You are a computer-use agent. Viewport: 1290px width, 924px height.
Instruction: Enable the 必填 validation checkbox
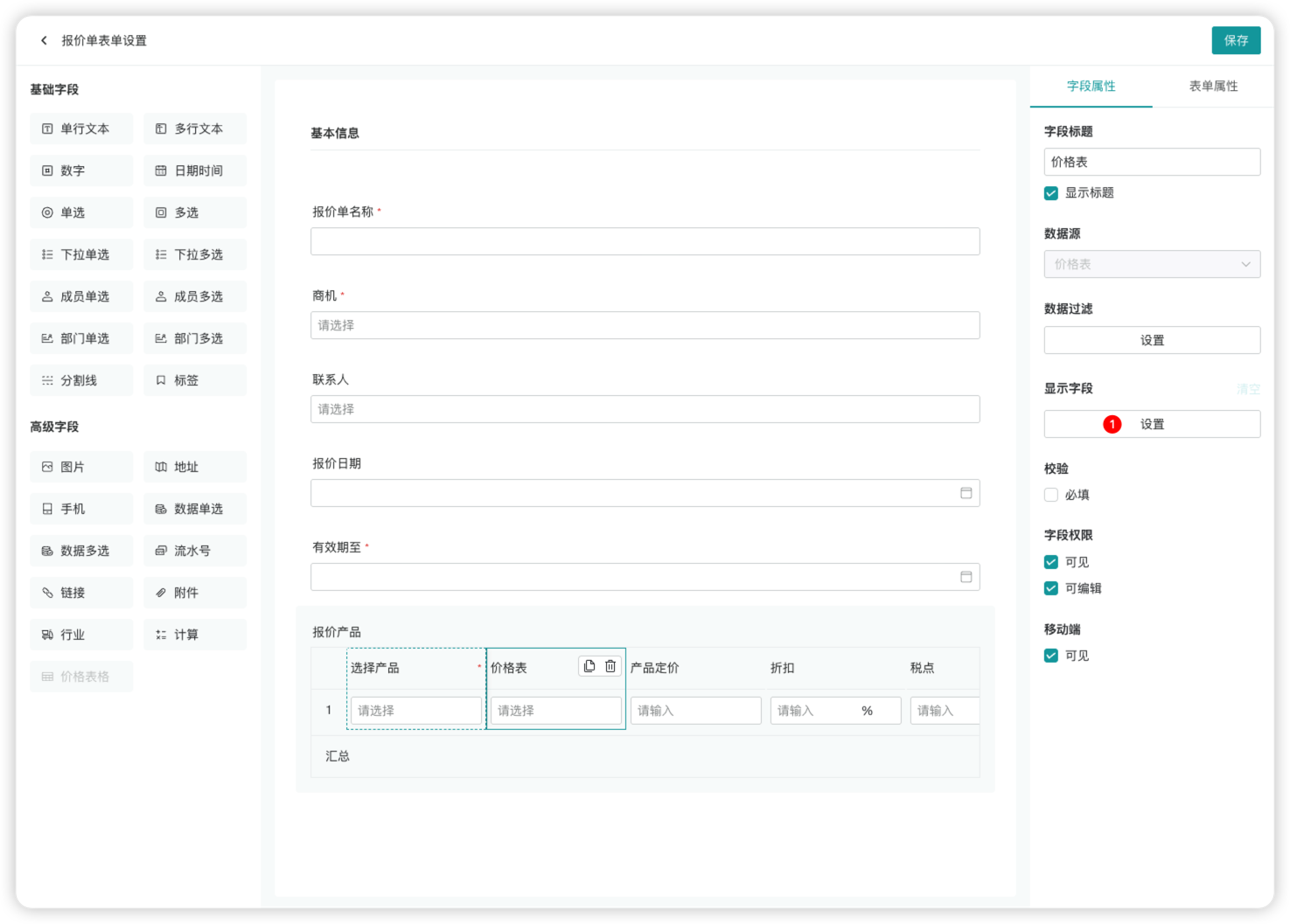tap(1051, 495)
